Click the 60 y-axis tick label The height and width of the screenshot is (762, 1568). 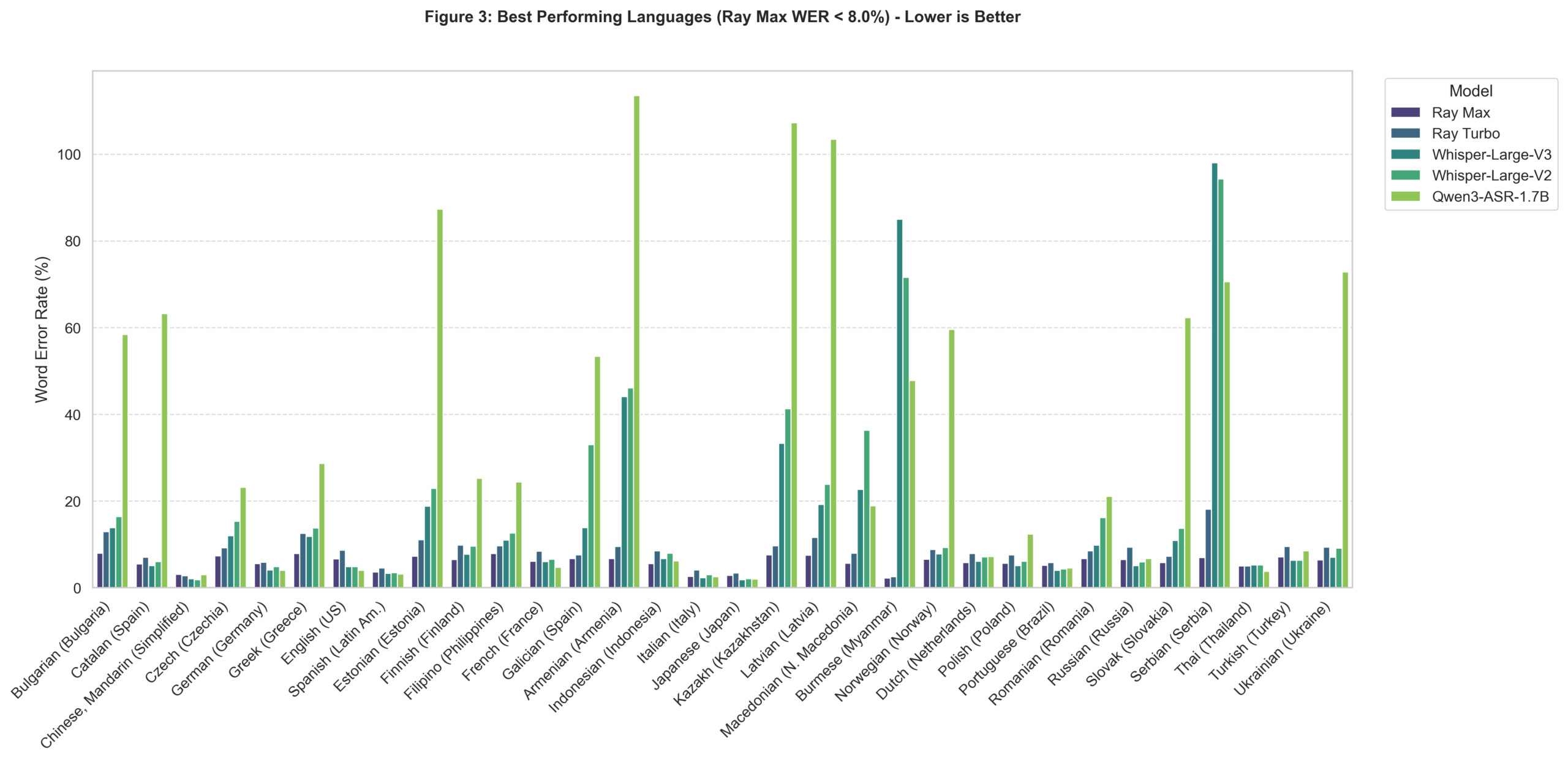pyautogui.click(x=72, y=328)
